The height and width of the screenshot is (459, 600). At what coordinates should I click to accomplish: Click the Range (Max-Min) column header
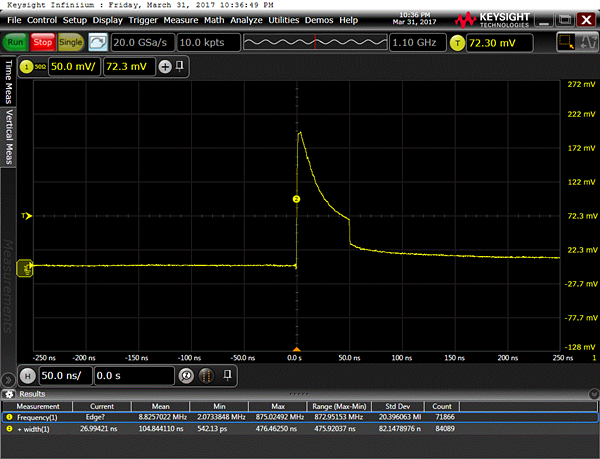pyautogui.click(x=339, y=406)
